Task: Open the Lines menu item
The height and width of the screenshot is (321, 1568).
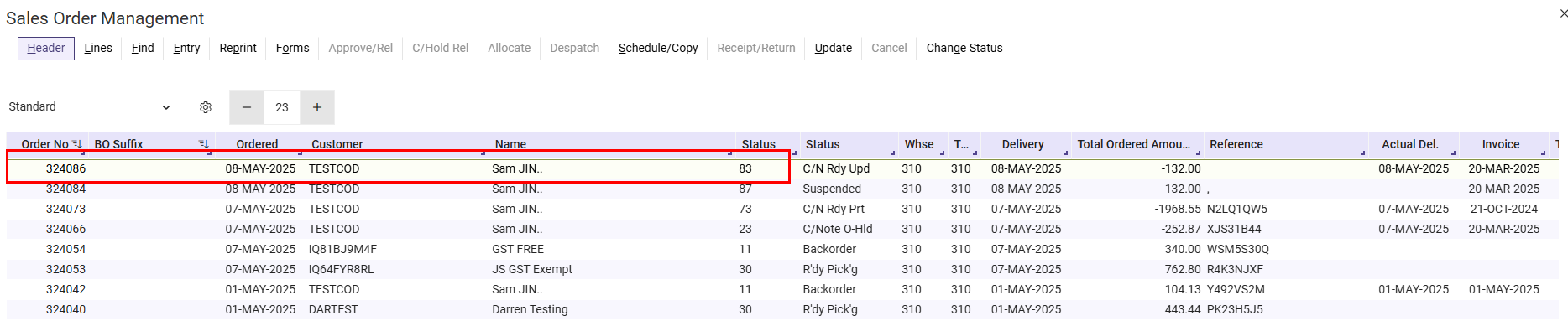Action: [98, 48]
